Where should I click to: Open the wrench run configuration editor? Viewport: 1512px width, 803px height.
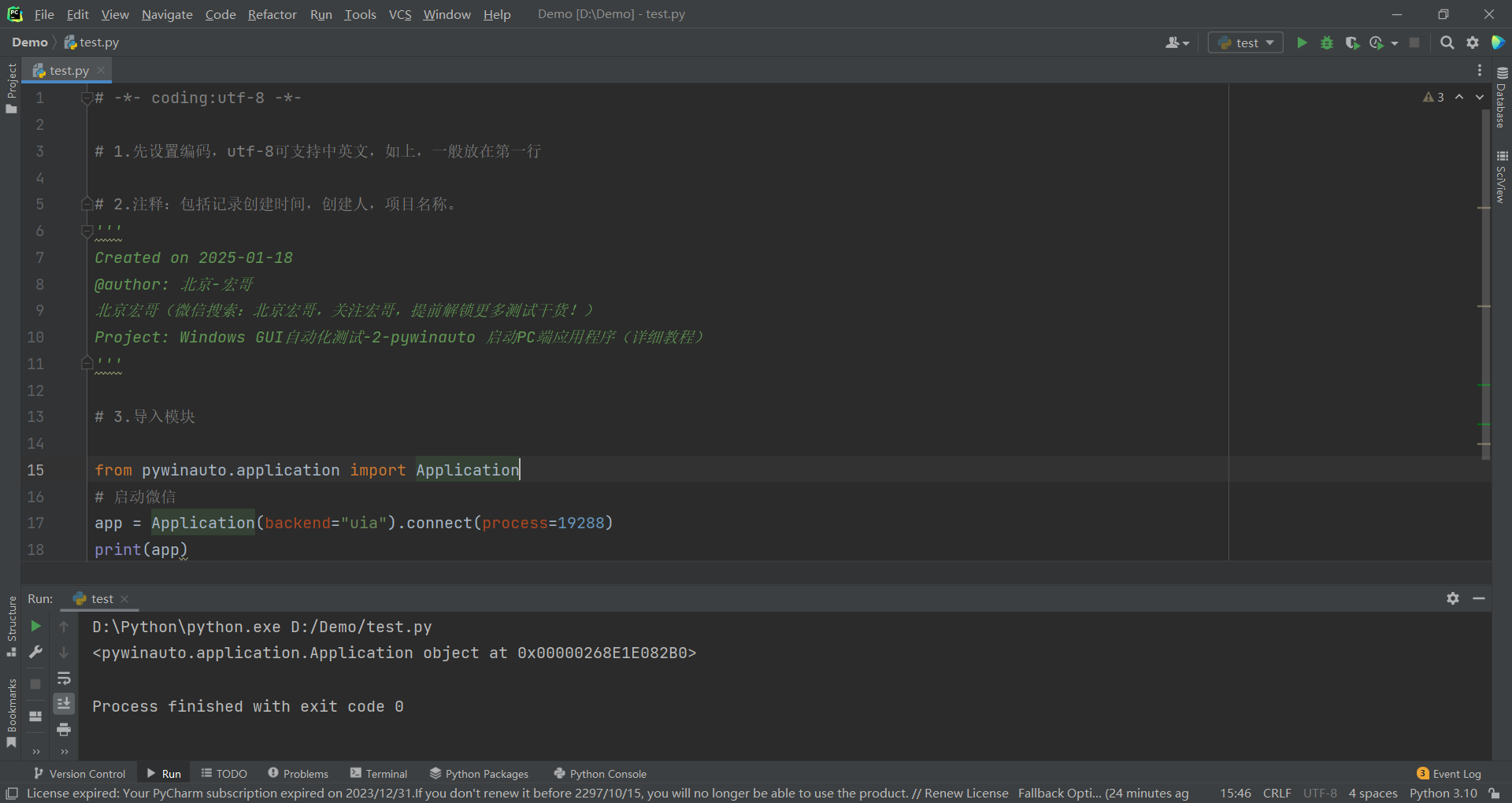35,652
